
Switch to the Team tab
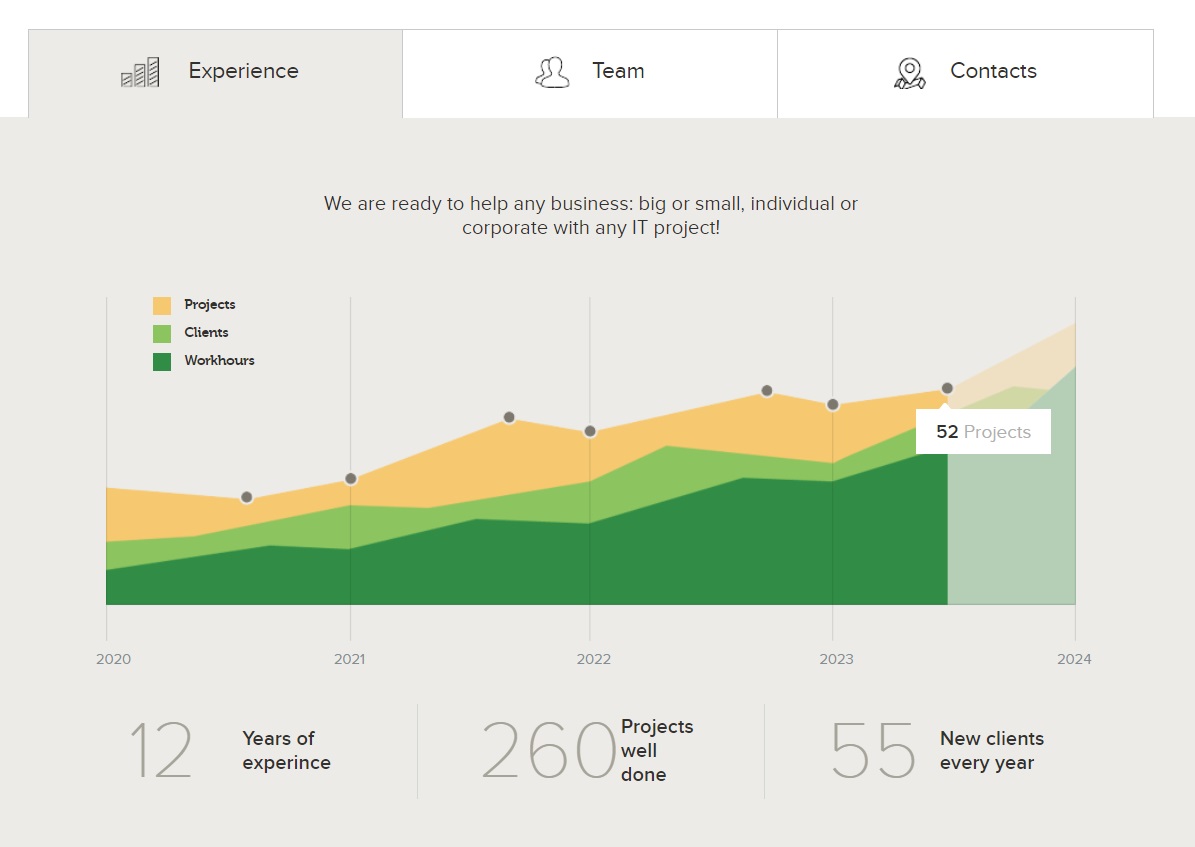click(x=590, y=73)
